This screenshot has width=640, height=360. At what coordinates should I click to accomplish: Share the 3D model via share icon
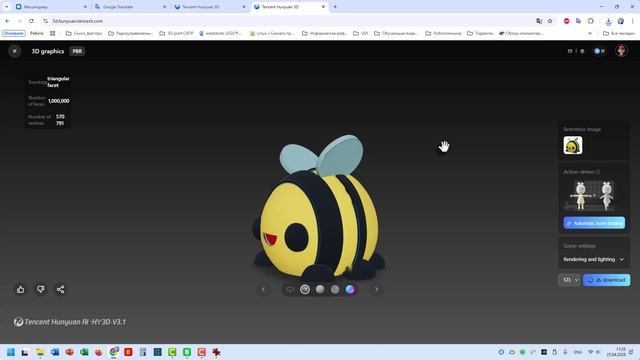(x=60, y=289)
